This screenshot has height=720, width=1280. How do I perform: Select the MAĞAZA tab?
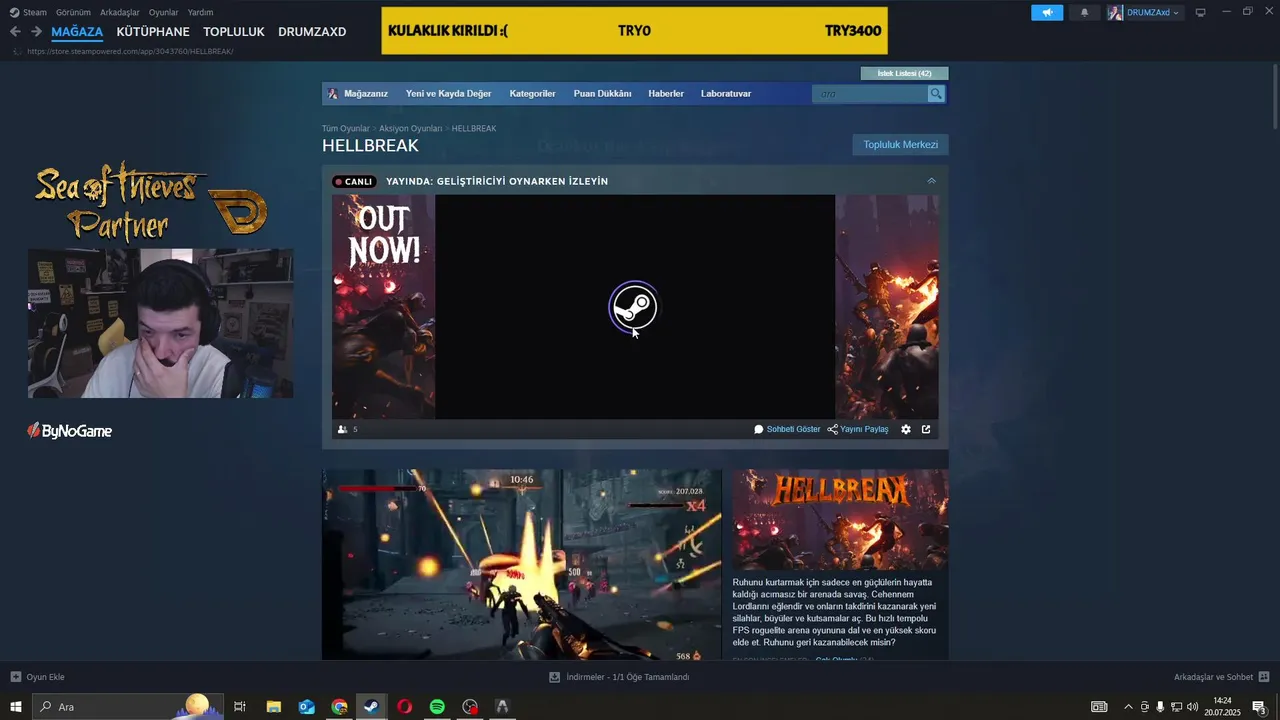[x=77, y=32]
